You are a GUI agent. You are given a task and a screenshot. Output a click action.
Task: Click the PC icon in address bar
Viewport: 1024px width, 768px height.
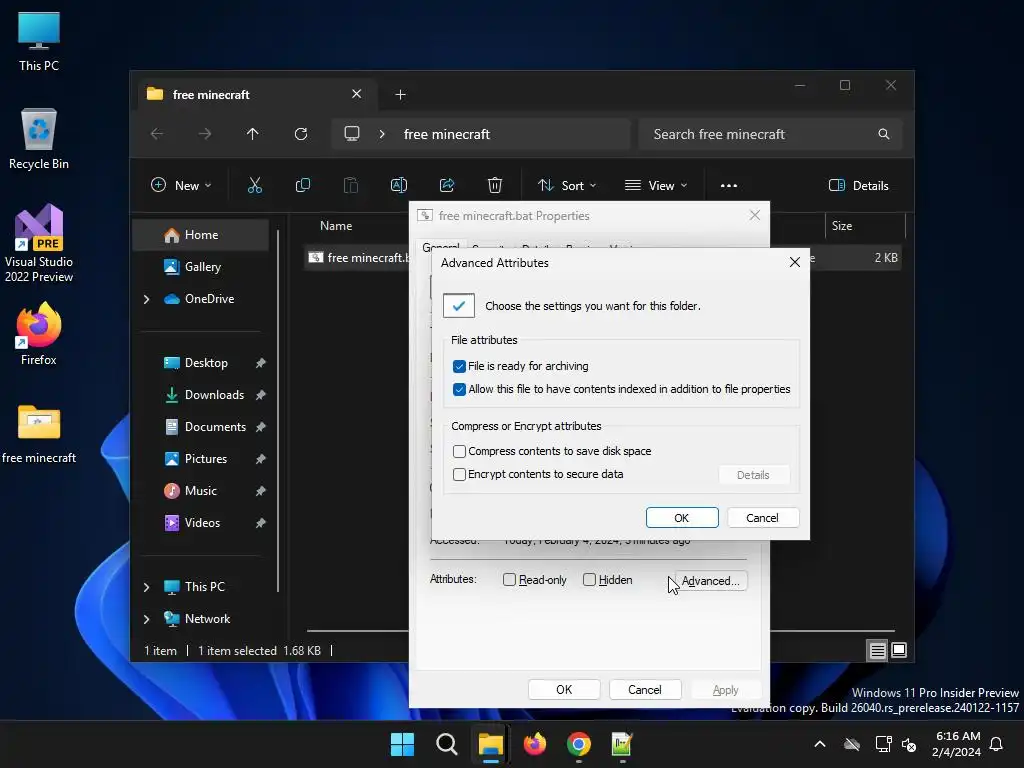pos(352,134)
